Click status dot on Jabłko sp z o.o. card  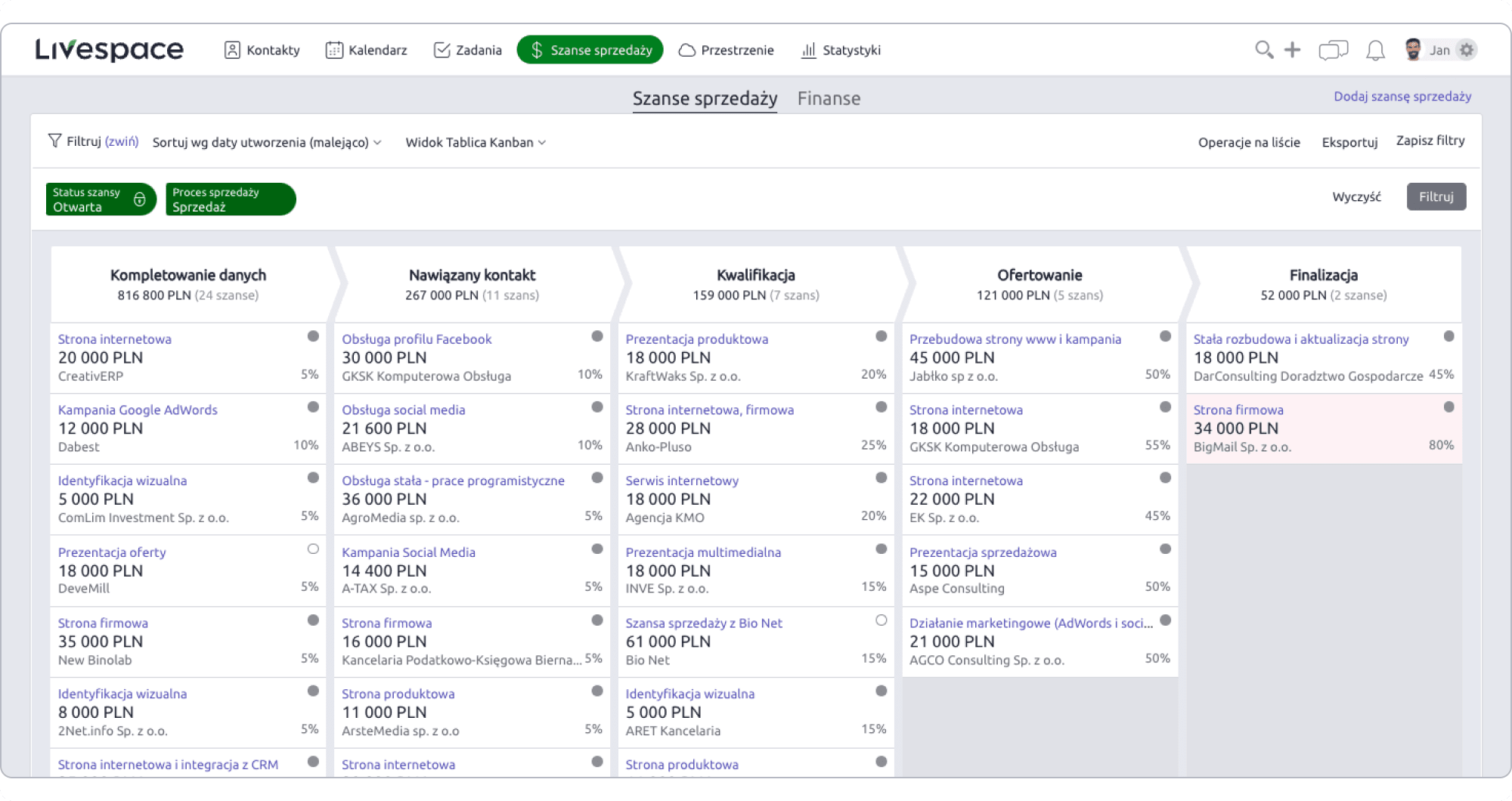[x=1166, y=336]
